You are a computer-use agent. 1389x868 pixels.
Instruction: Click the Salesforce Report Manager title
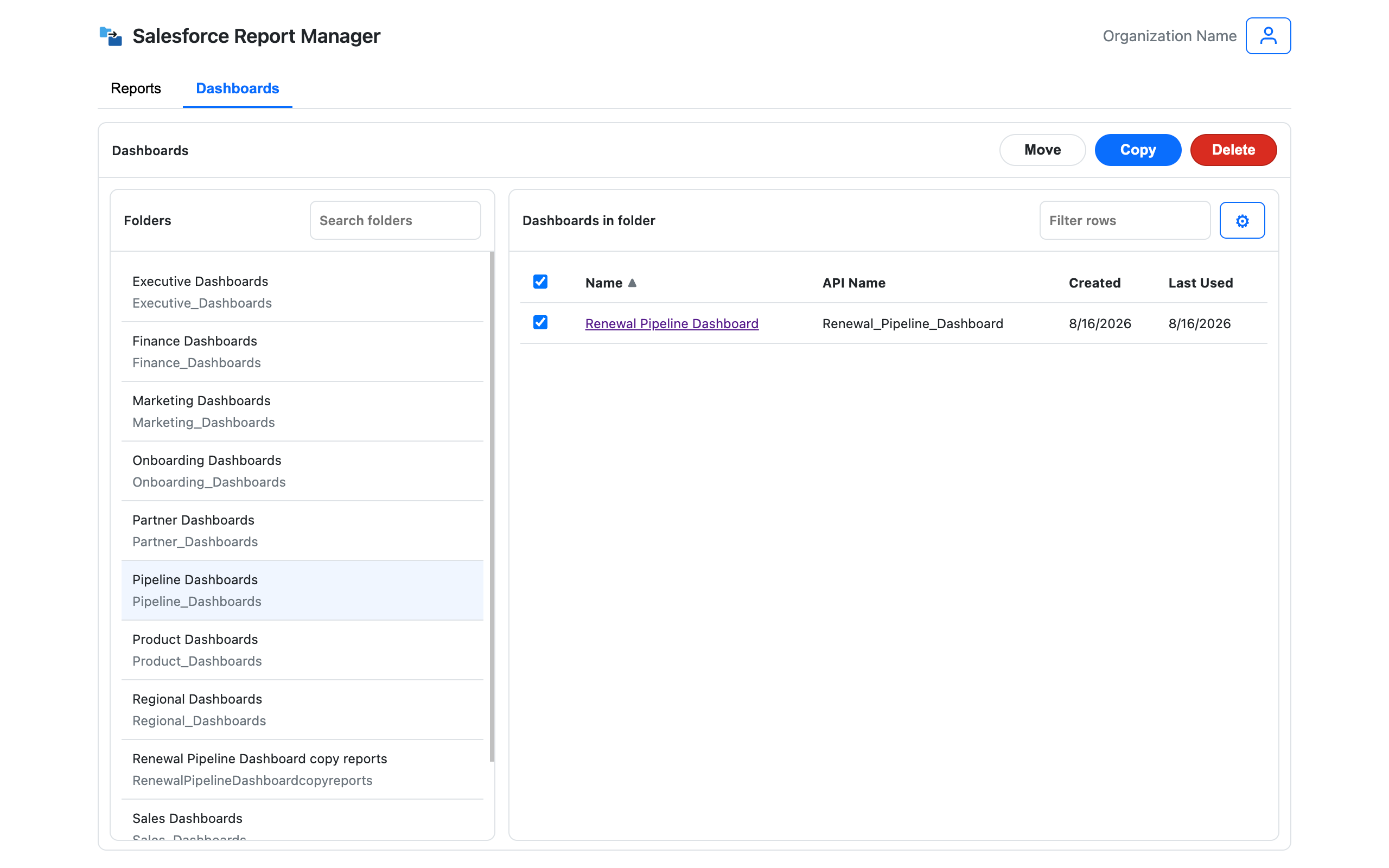click(256, 36)
